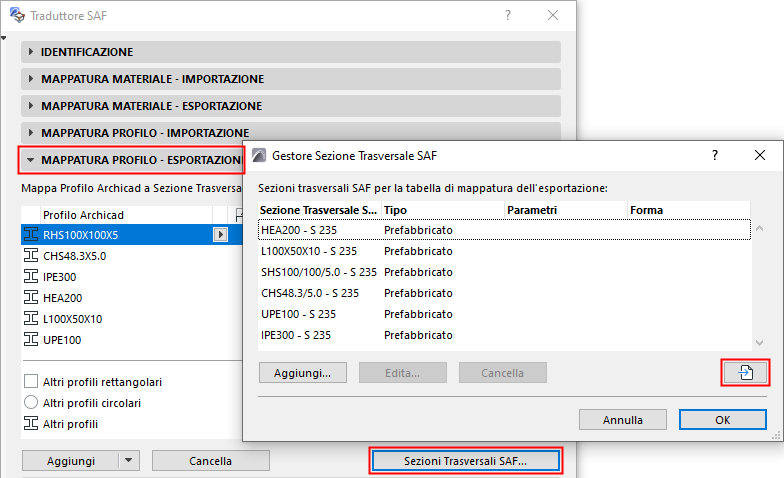This screenshot has height=478, width=784.
Task: Select UPE100 in Profilo Archicad list
Action: 62,340
